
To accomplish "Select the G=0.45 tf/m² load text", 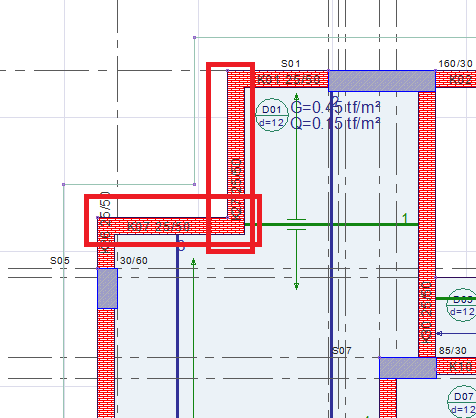I will (x=335, y=107).
